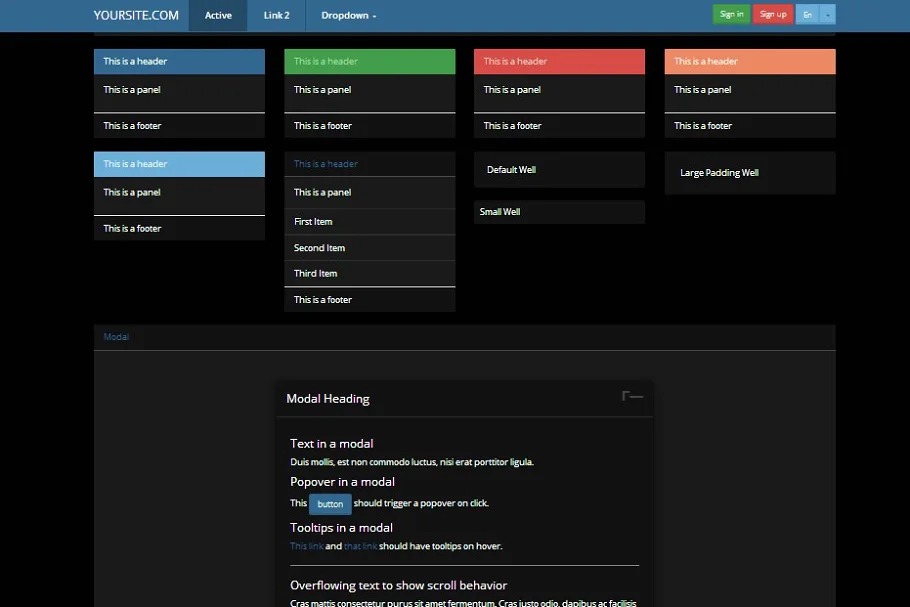
Task: Select the En language button
Action: click(807, 14)
